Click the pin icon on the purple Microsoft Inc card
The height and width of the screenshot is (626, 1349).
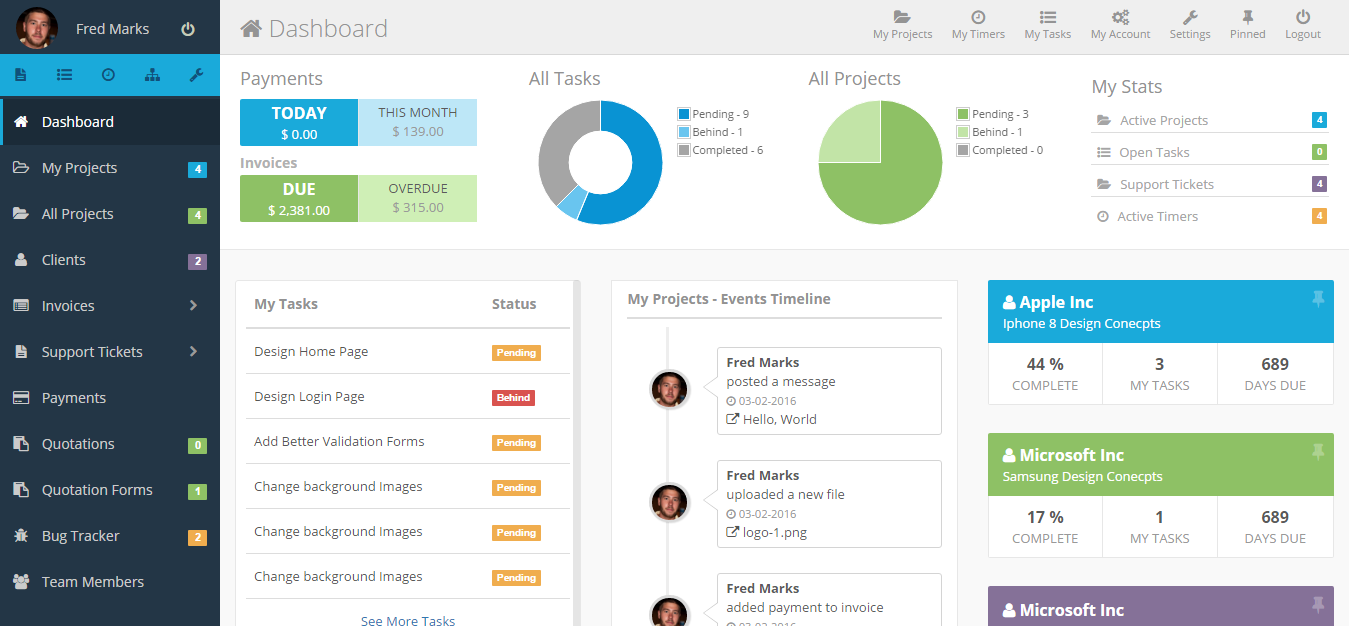pyautogui.click(x=1317, y=605)
